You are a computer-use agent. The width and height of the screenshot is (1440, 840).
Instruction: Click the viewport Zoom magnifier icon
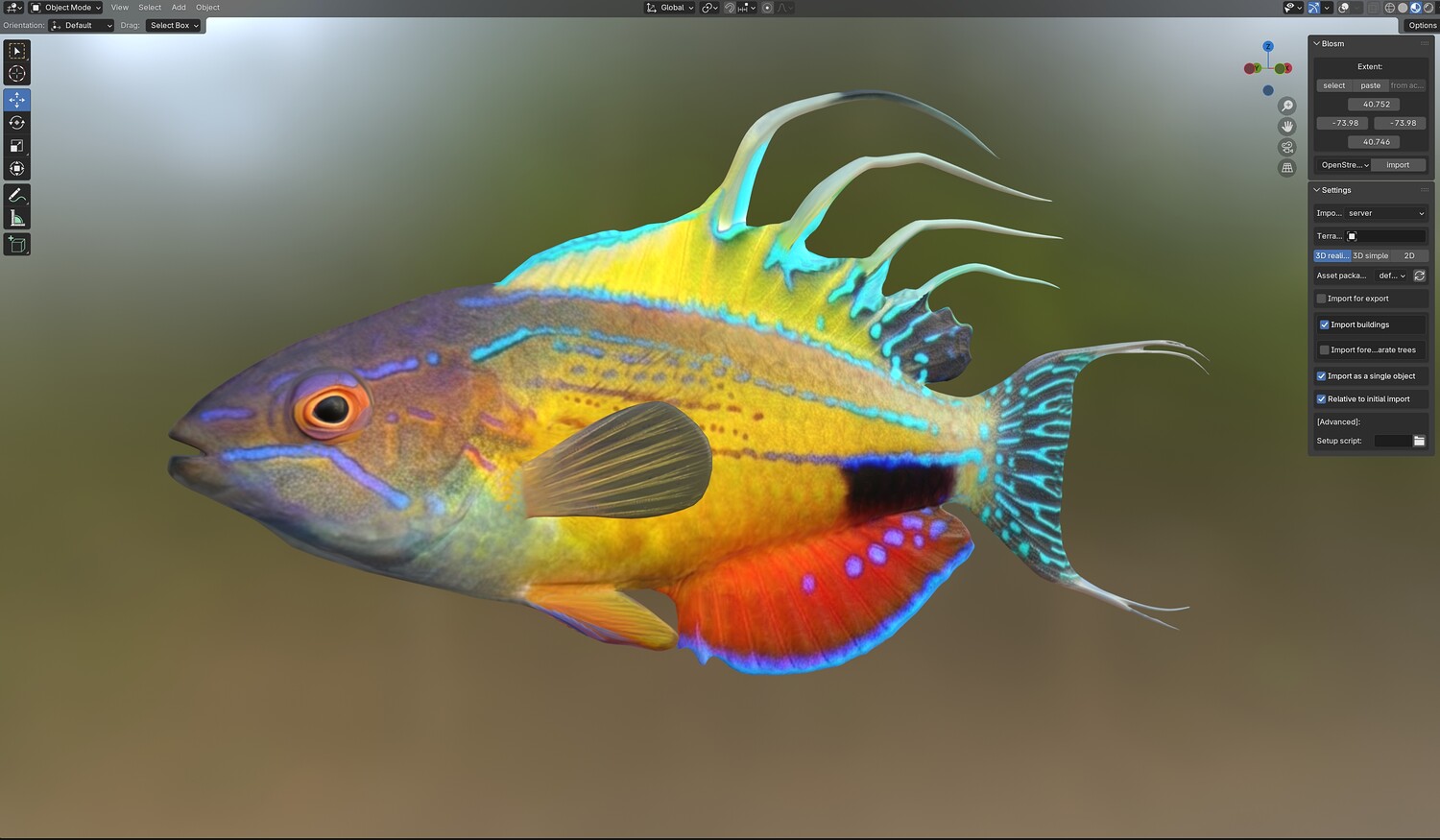point(1287,106)
